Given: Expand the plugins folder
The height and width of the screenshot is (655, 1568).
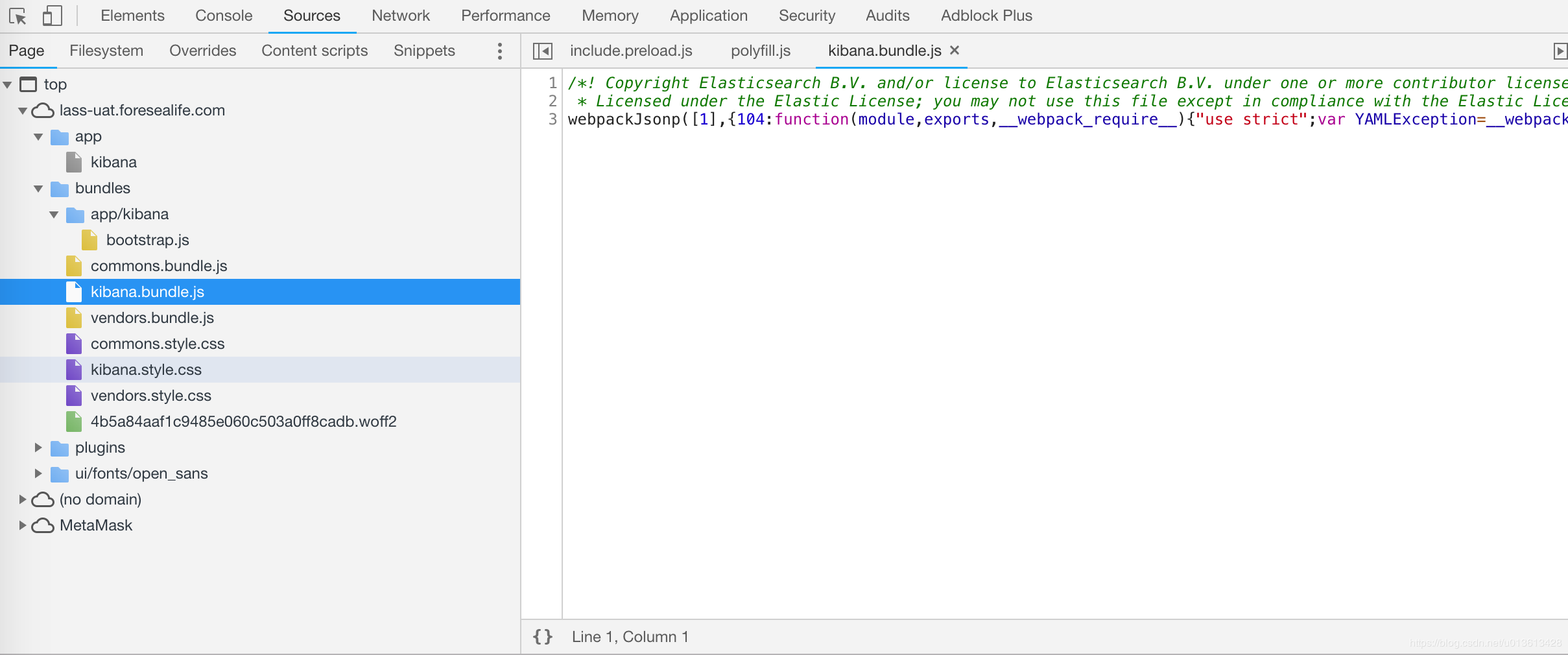Looking at the screenshot, I should [x=38, y=447].
